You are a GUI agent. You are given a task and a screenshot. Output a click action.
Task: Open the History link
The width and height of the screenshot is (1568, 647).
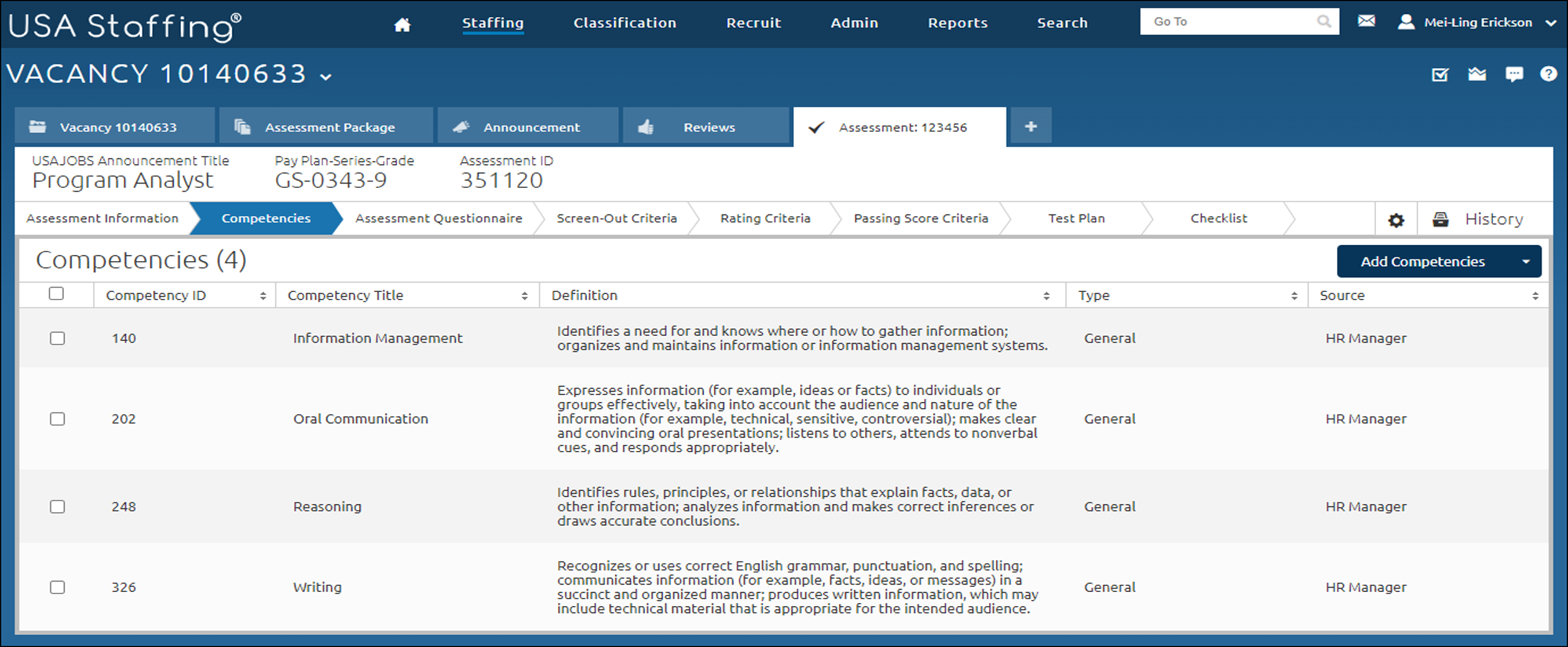point(1494,219)
